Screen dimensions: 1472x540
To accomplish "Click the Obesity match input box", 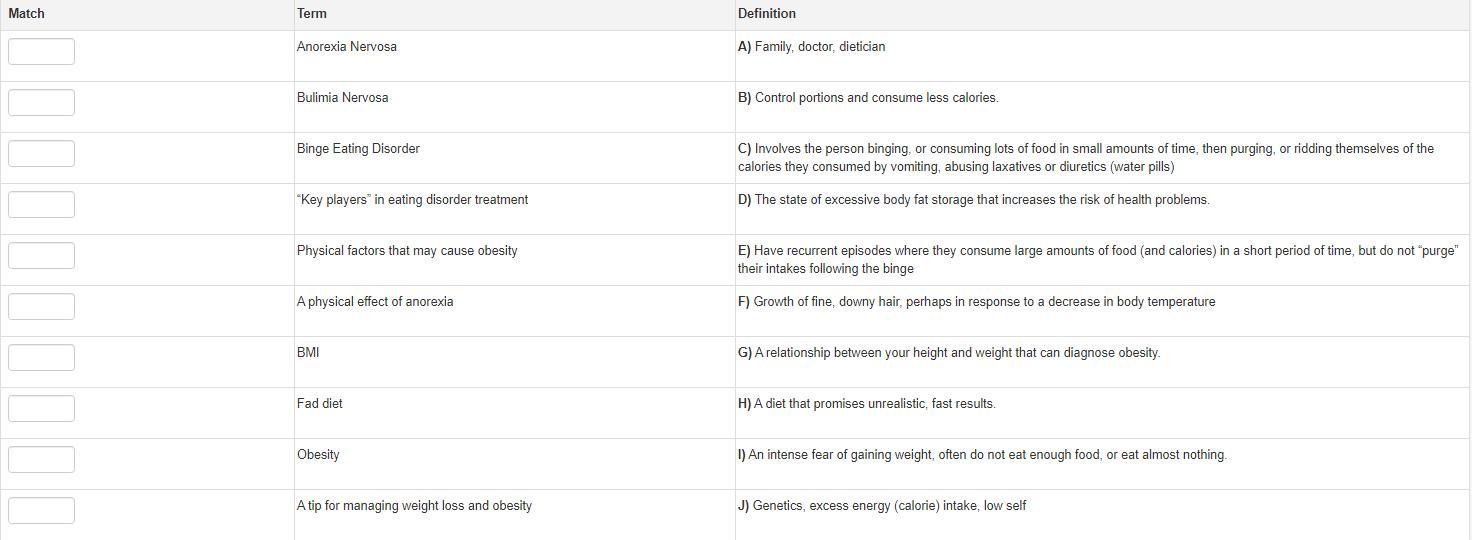I will click(x=41, y=459).
